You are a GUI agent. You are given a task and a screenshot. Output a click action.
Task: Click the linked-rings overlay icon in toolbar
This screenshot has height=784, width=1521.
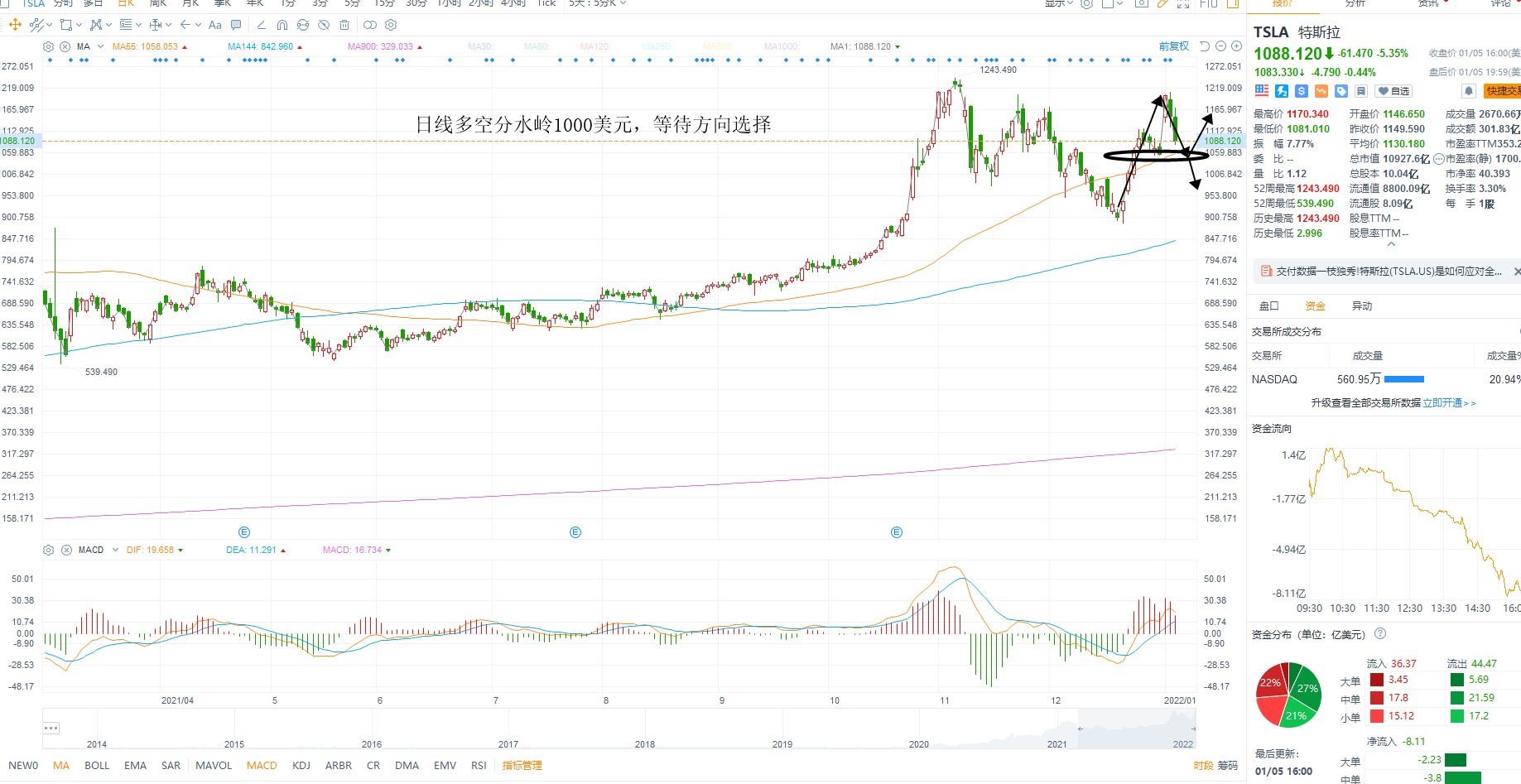(370, 25)
